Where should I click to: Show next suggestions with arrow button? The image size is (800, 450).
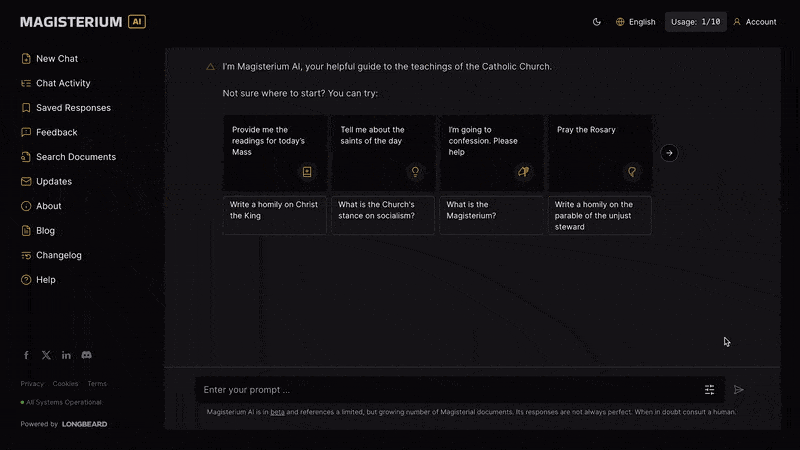pyautogui.click(x=670, y=153)
